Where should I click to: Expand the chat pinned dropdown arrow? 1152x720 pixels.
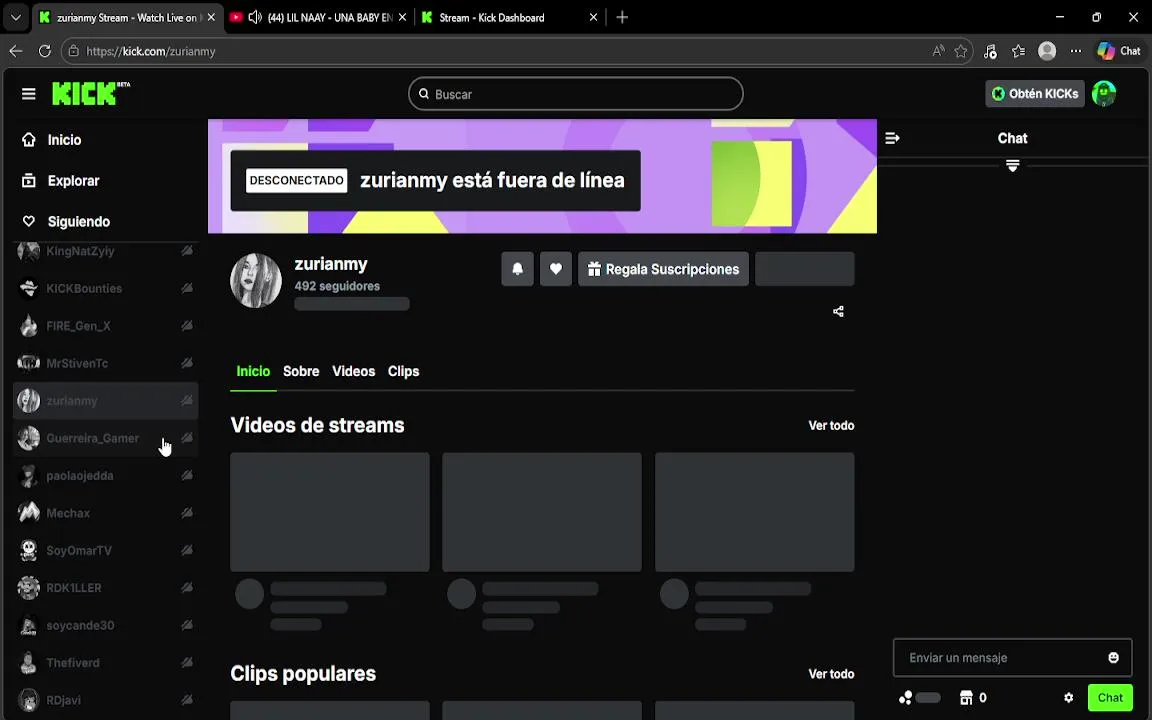[x=1012, y=166]
